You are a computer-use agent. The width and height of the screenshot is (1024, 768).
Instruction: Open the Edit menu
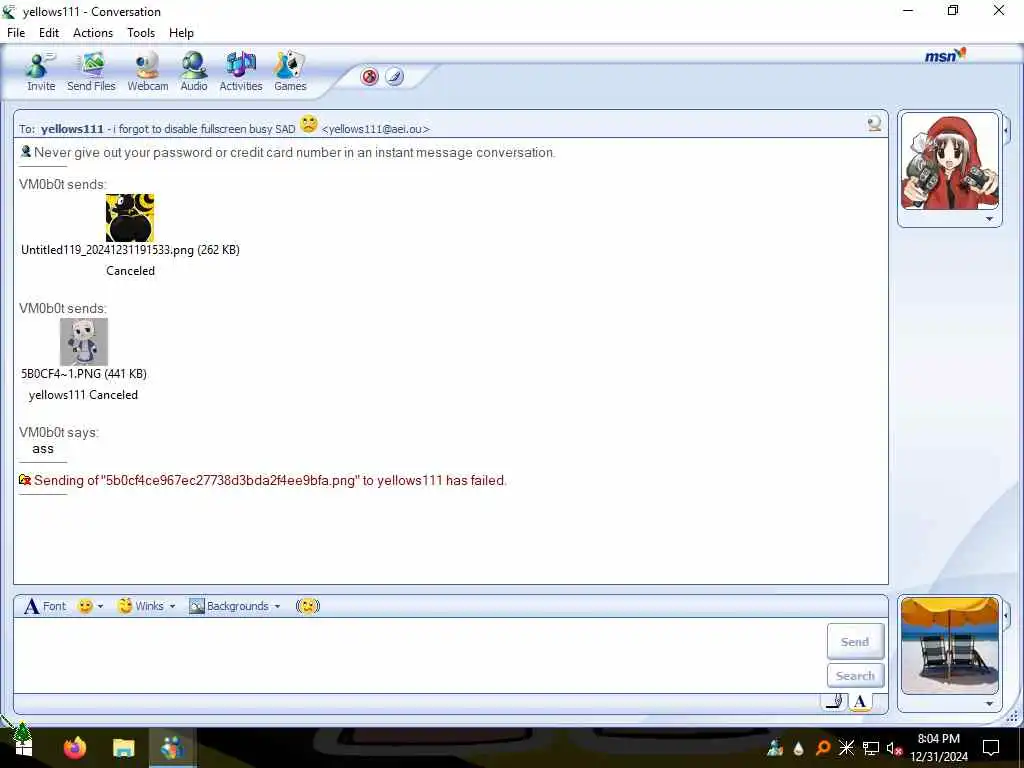coord(48,33)
